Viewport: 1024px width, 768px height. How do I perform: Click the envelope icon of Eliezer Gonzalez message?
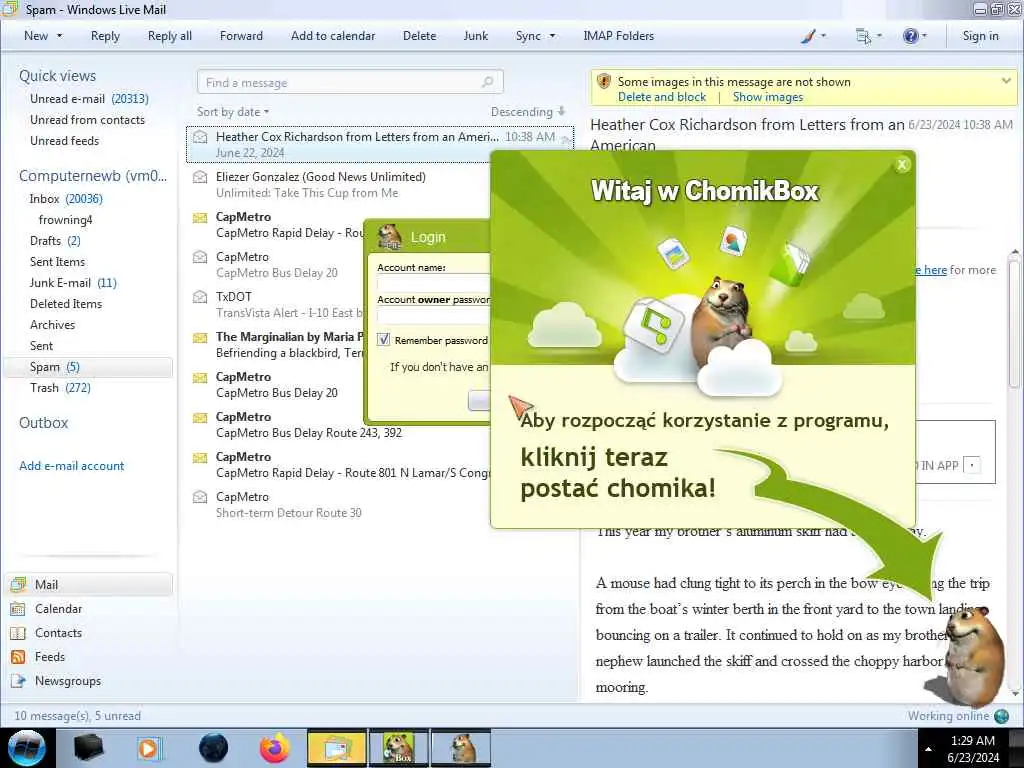click(200, 177)
